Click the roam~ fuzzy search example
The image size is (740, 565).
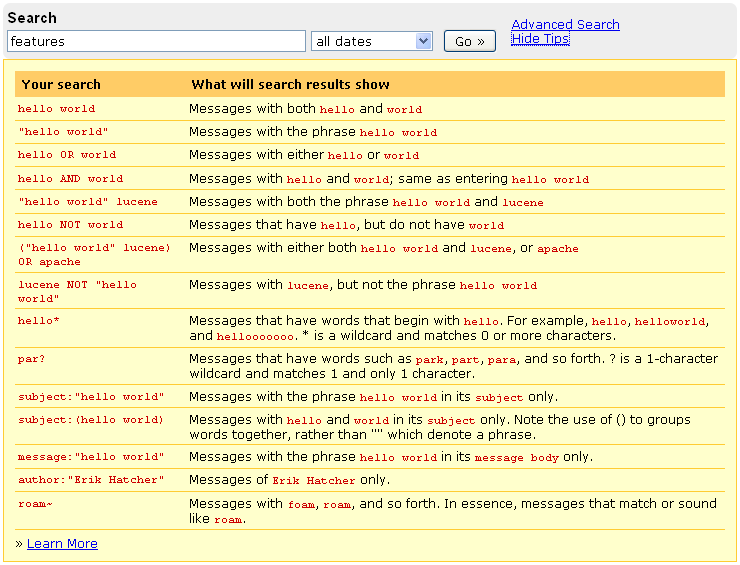pyautogui.click(x=35, y=504)
